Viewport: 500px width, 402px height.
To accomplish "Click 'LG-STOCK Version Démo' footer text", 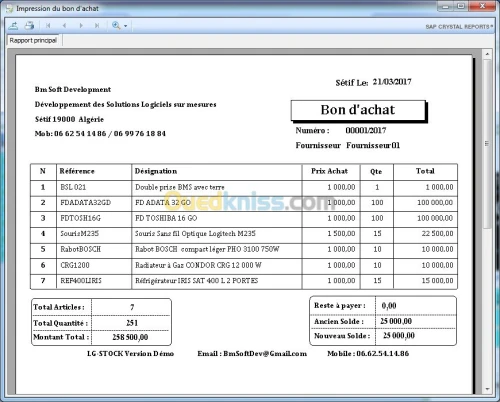I will (x=130, y=354).
